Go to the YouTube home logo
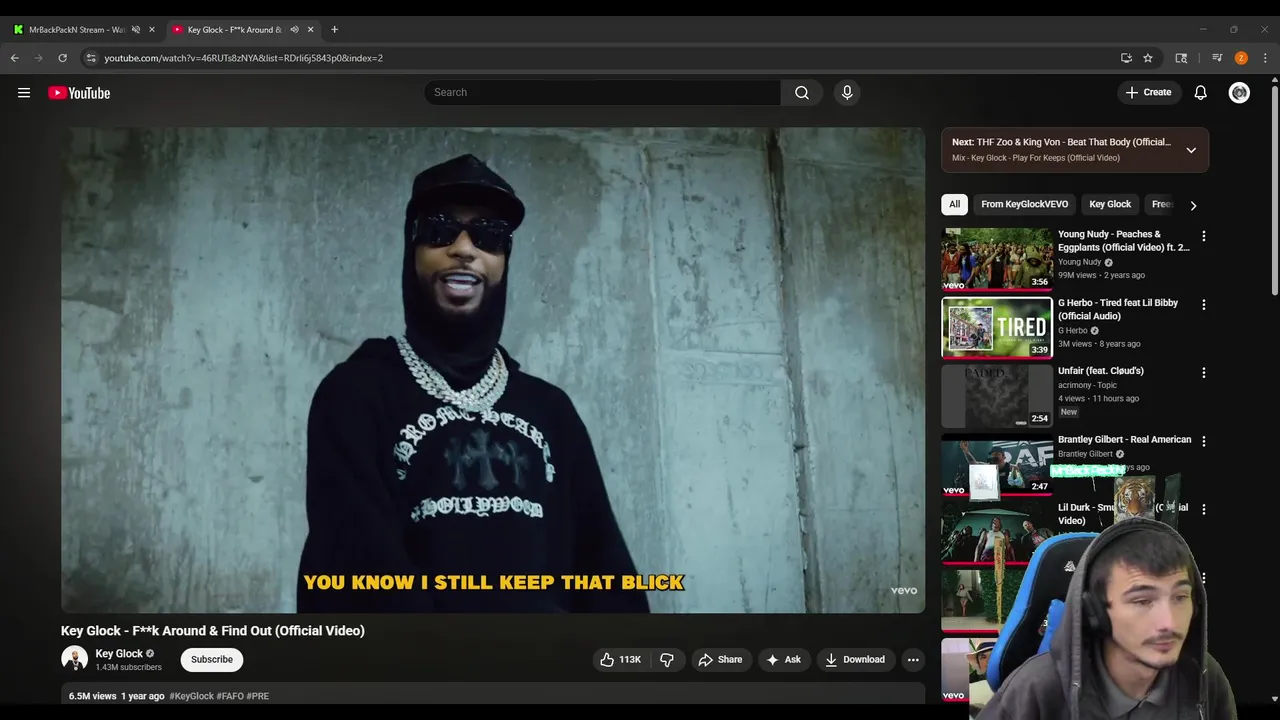The image size is (1280, 720). (79, 93)
